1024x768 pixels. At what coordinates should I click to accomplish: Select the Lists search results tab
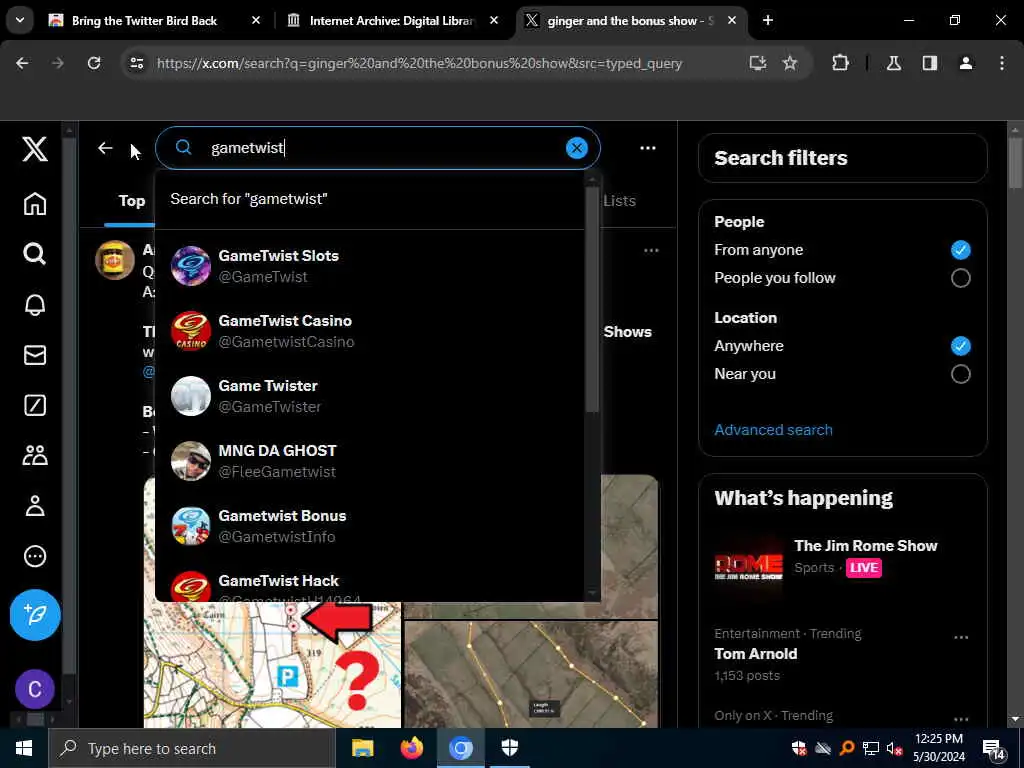click(619, 200)
